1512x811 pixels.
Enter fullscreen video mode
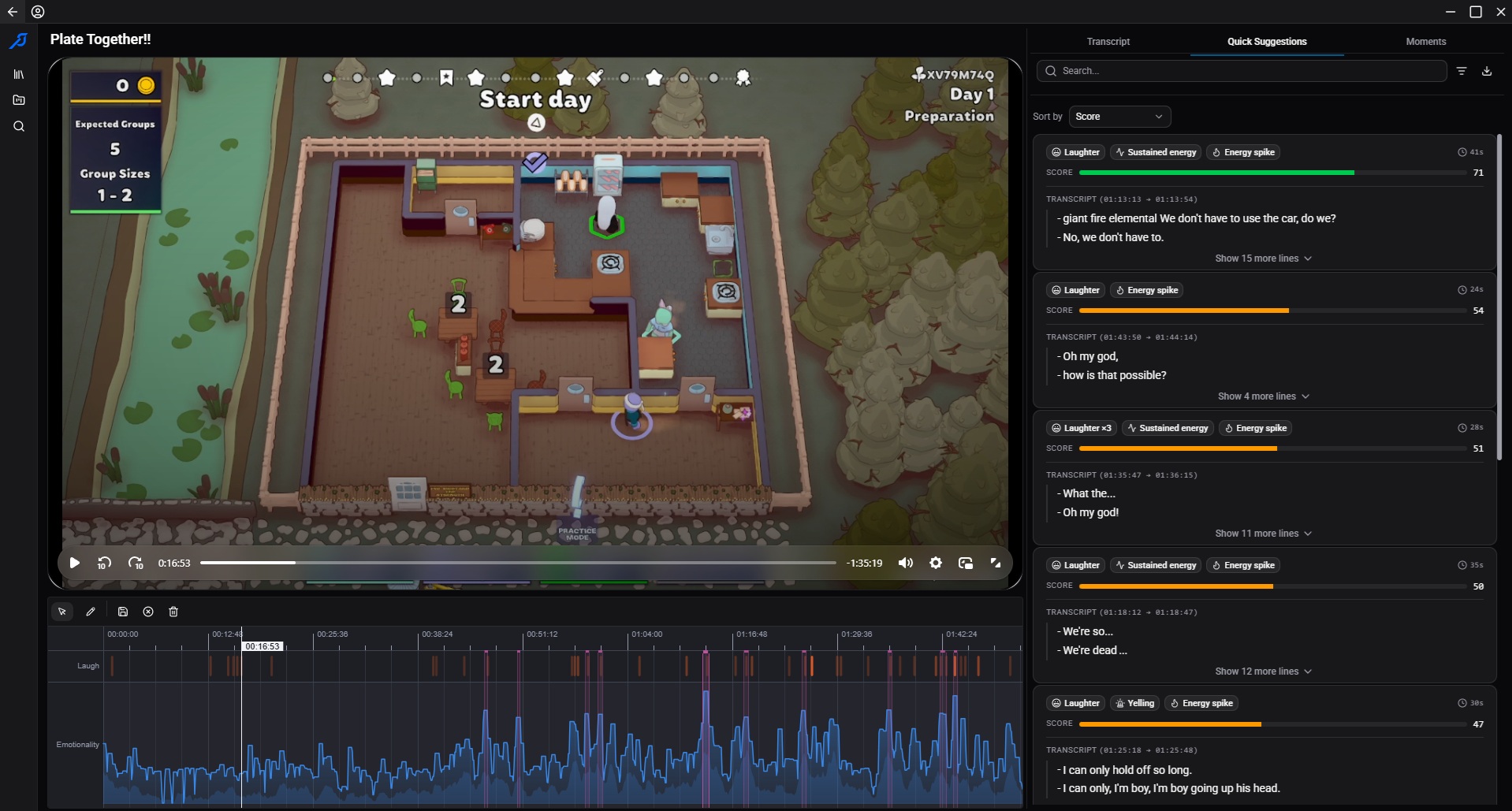(996, 563)
